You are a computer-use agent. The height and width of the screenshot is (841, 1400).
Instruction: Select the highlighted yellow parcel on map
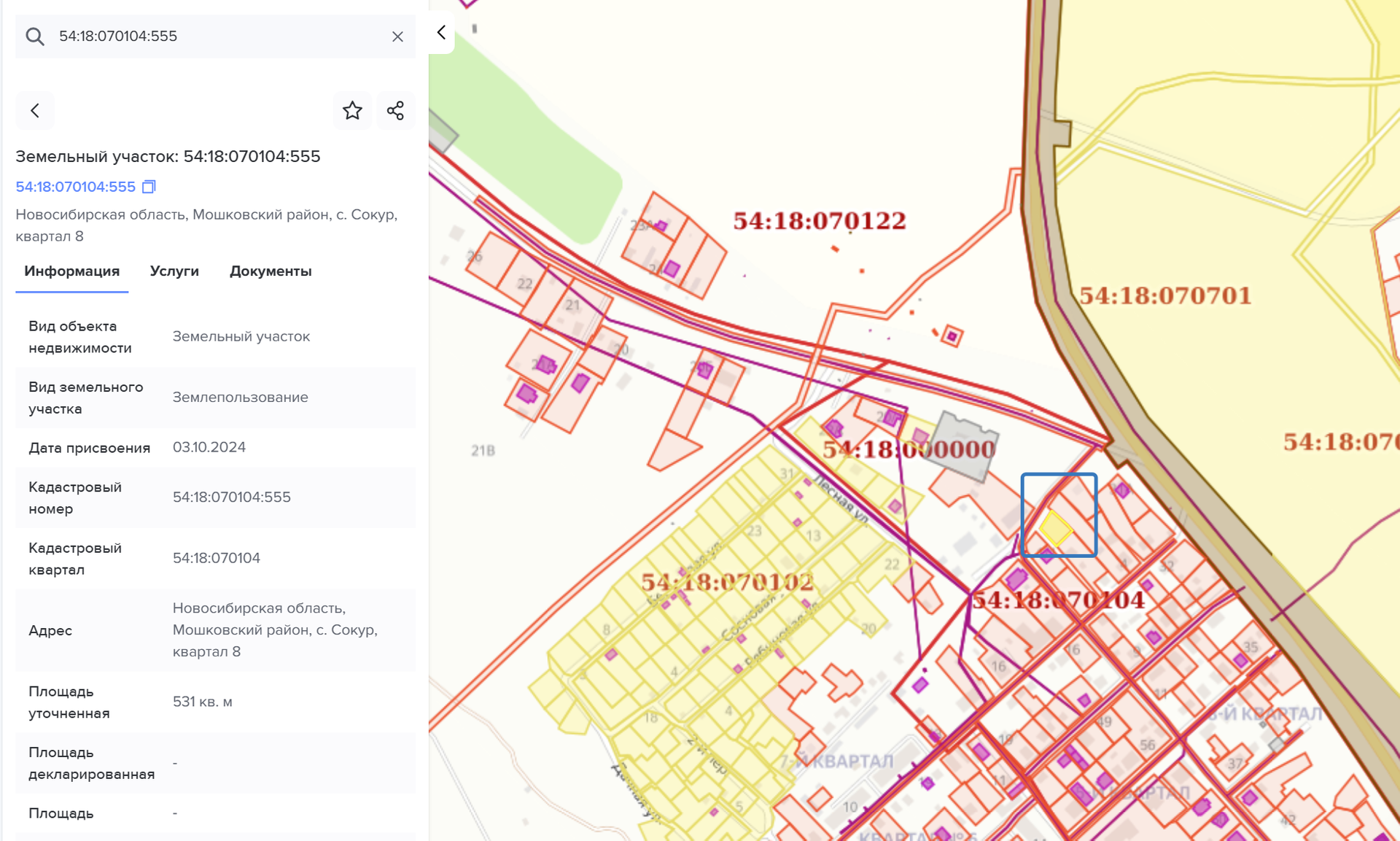pos(1054,528)
